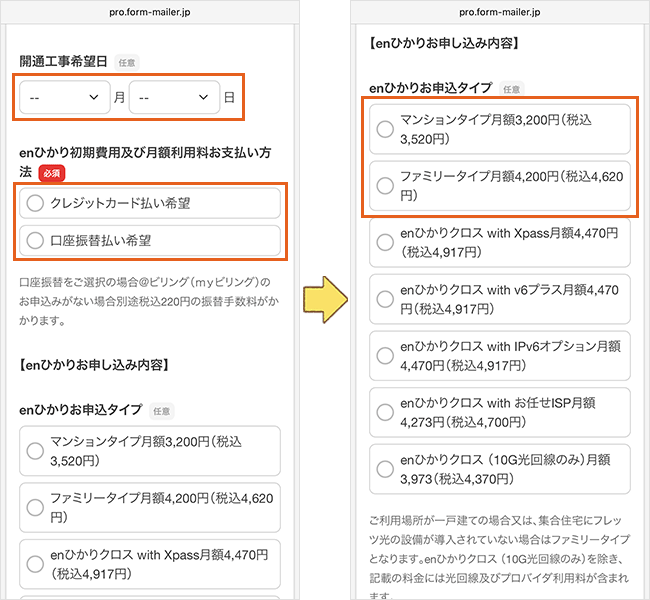
Task: Click right screen pro.form-mailer.jp address bar
Action: point(500,12)
